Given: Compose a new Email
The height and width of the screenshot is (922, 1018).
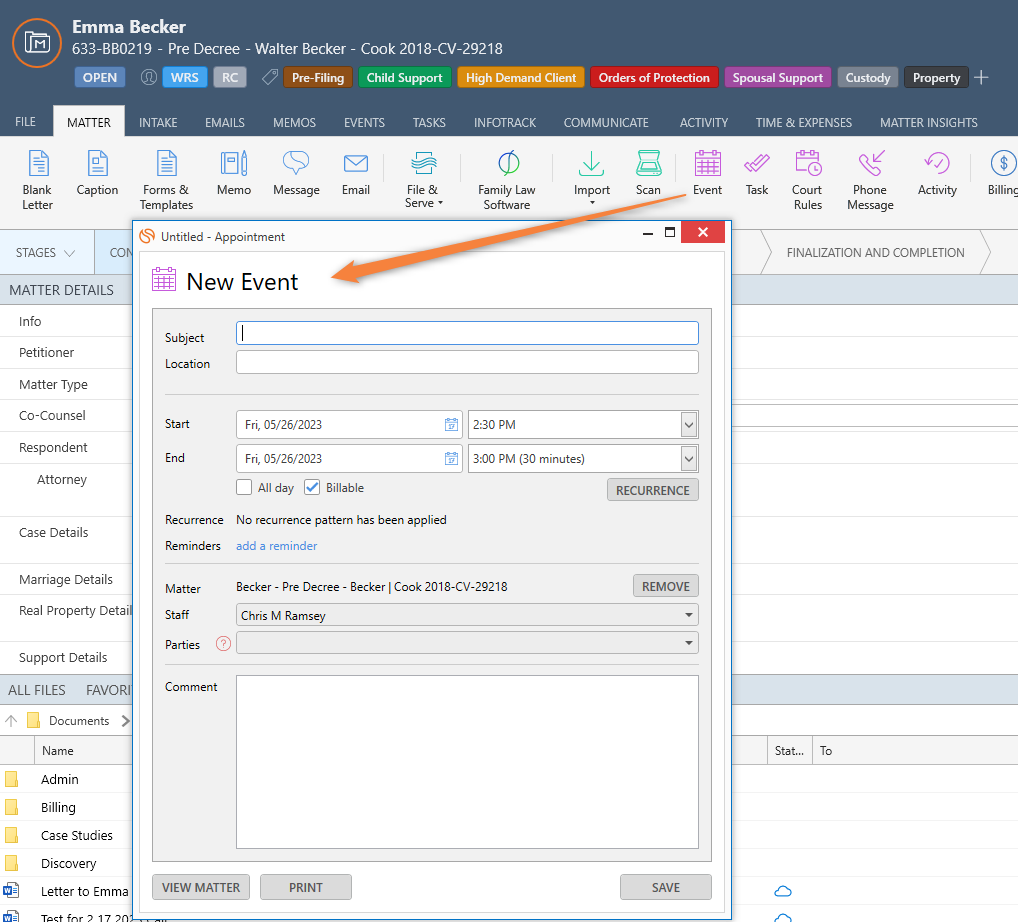Looking at the screenshot, I should pyautogui.click(x=356, y=173).
